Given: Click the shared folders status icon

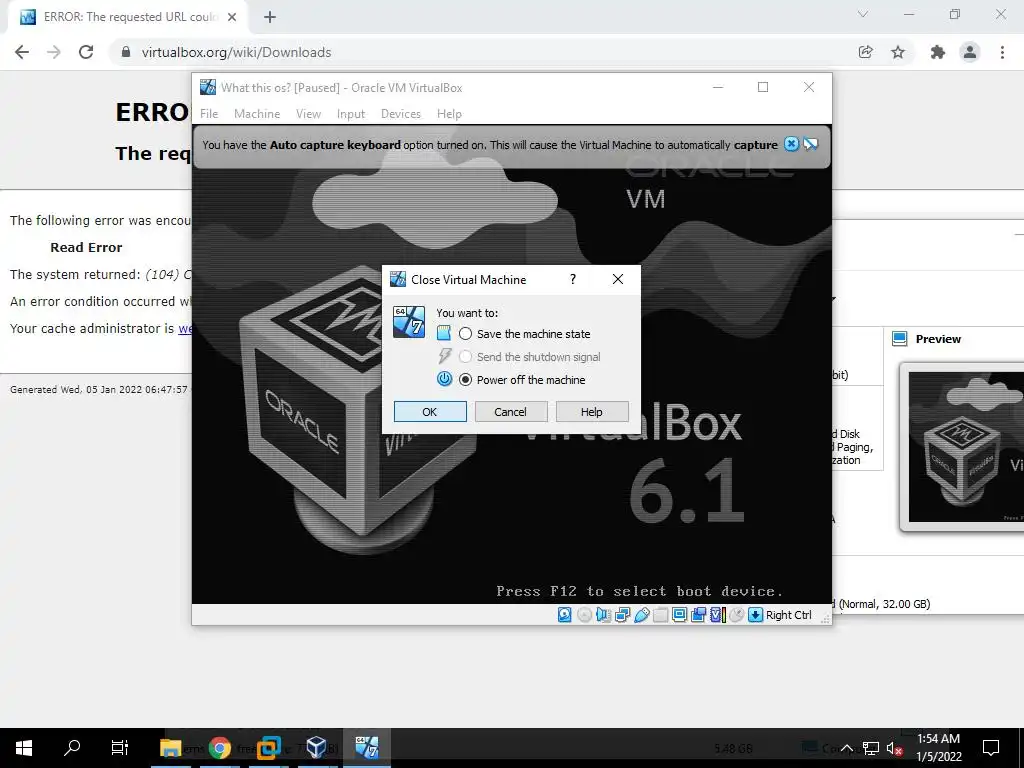Looking at the screenshot, I should point(660,615).
